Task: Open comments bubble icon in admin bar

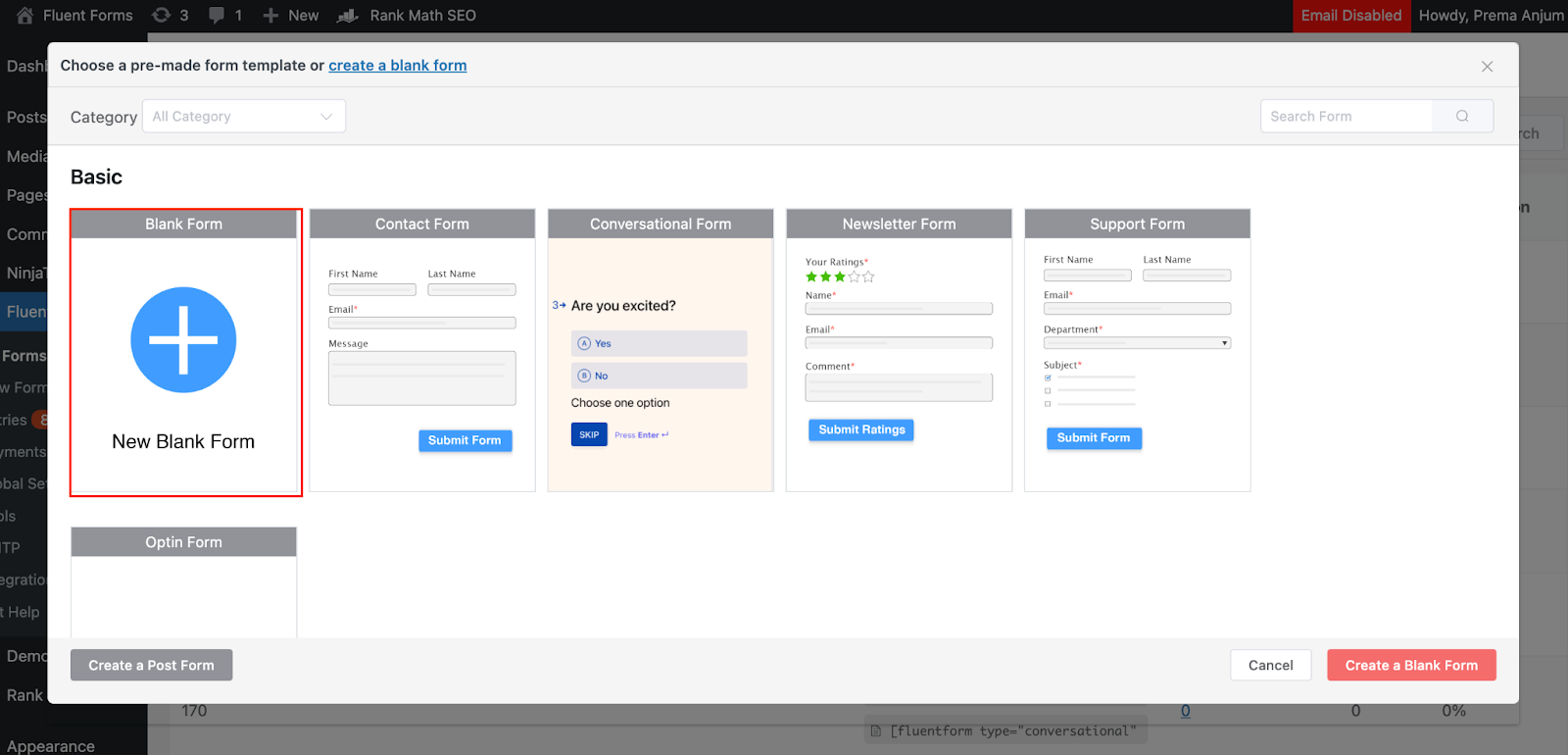Action: 217,15
